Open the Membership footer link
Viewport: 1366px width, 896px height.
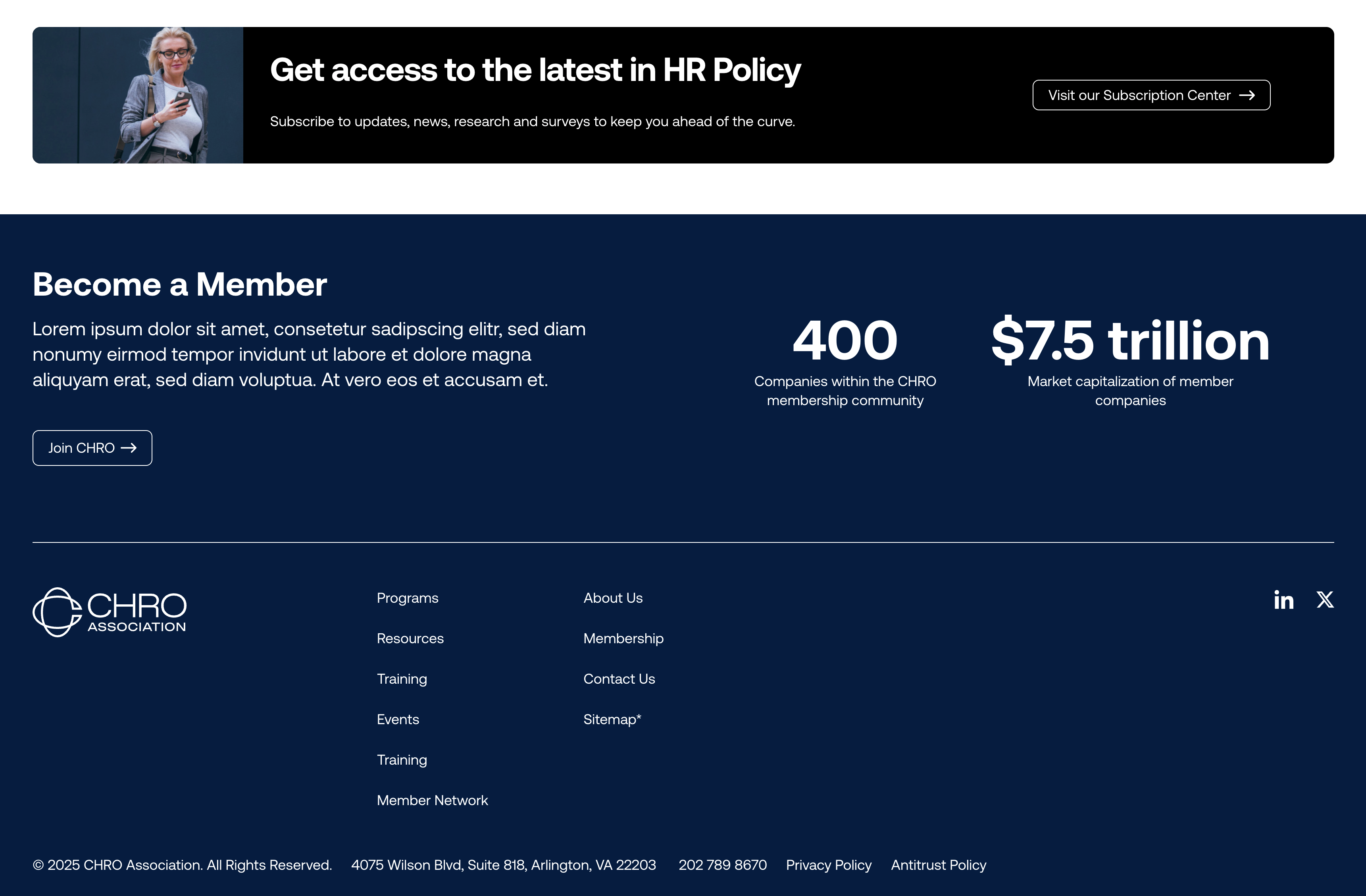click(623, 639)
